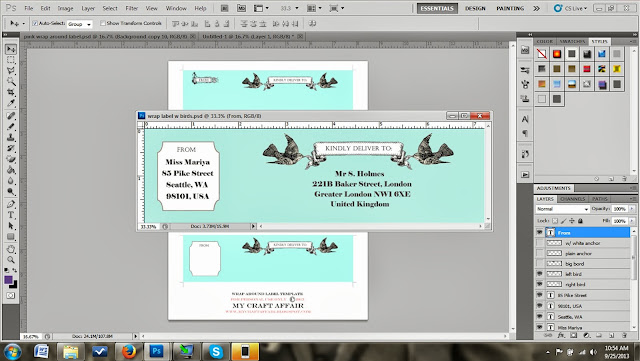Select the Clone Stamp tool
This screenshot has height=361, width=640.
point(11,137)
